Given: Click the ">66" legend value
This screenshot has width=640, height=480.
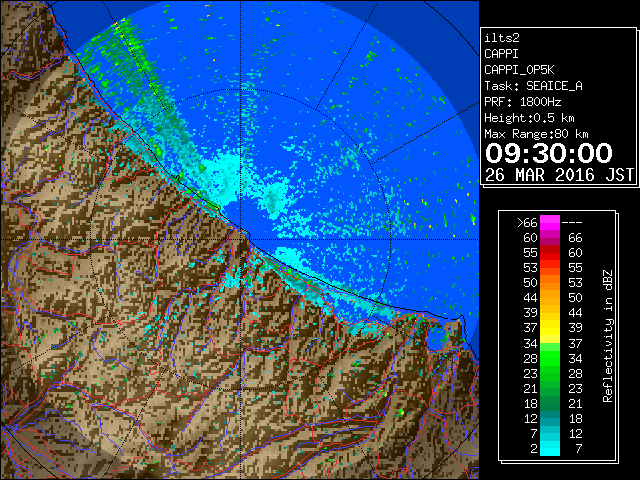Looking at the screenshot, I should pyautogui.click(x=527, y=223).
